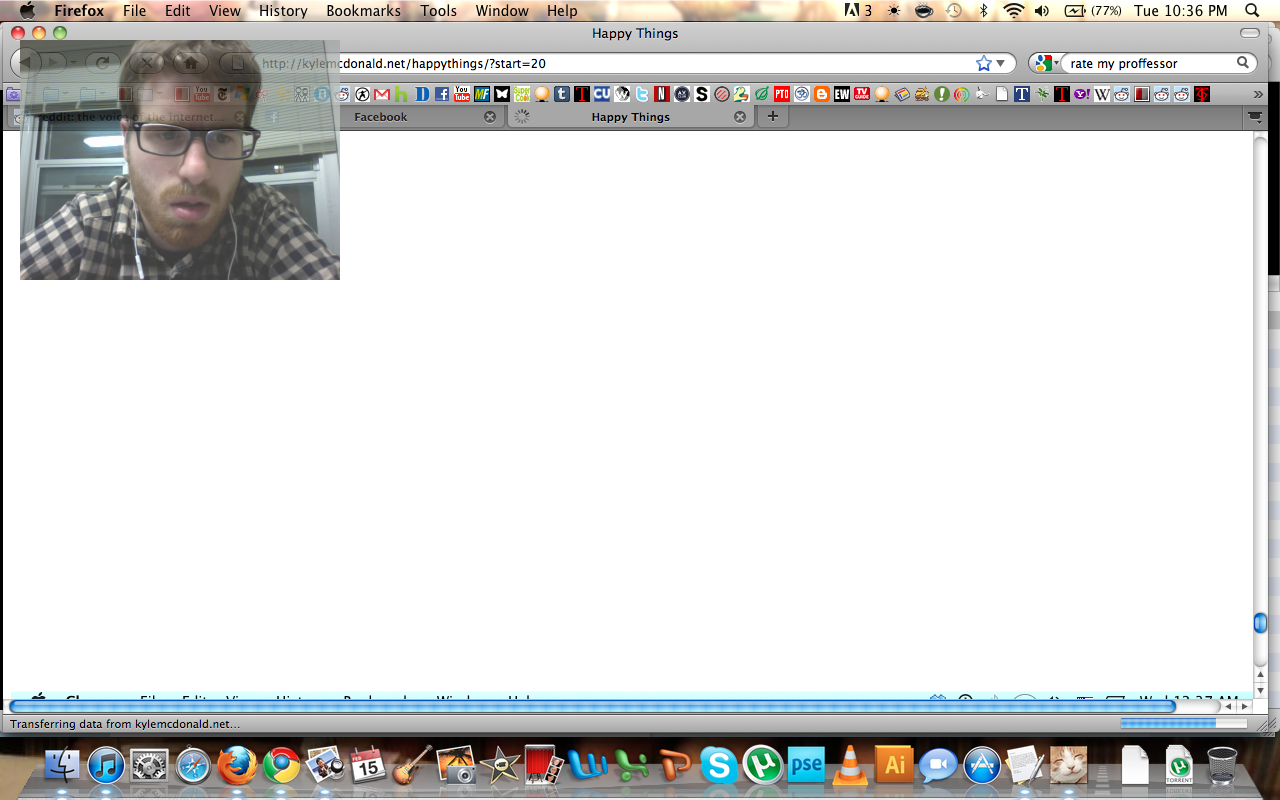Open VLC media player from the dock
This screenshot has height=800, width=1280.
pos(850,766)
